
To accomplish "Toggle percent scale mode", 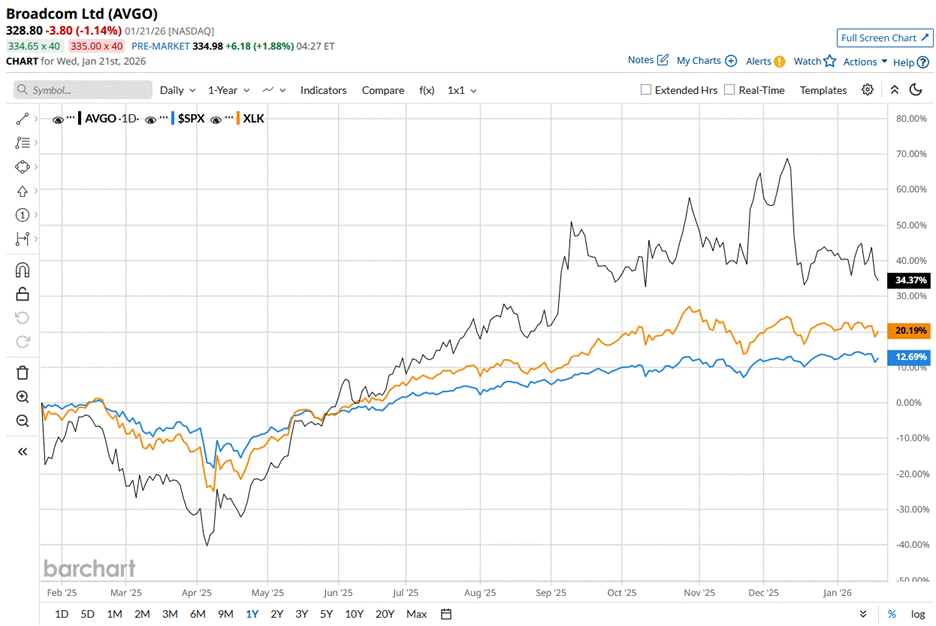I will [x=892, y=614].
